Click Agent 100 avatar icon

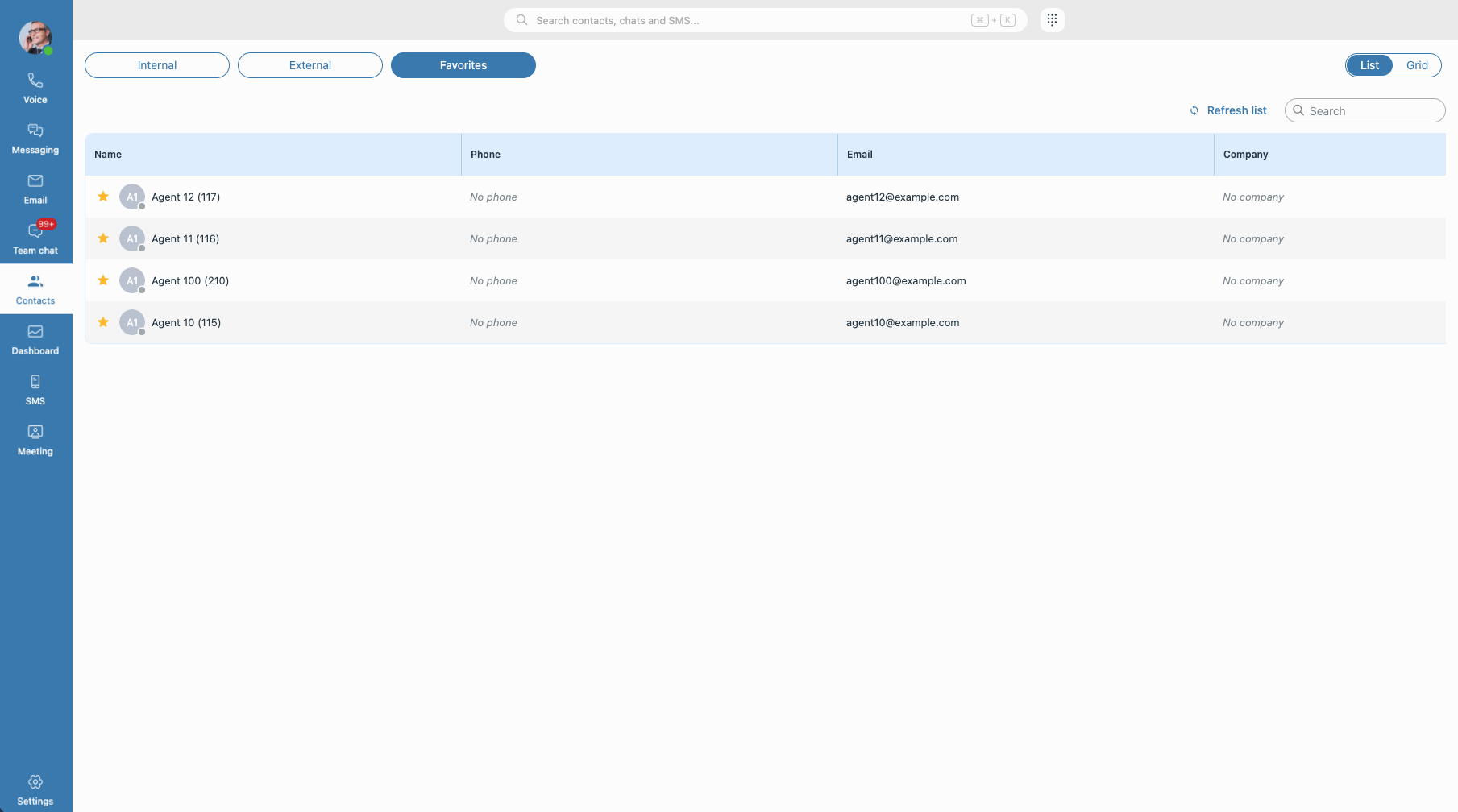pyautogui.click(x=132, y=280)
